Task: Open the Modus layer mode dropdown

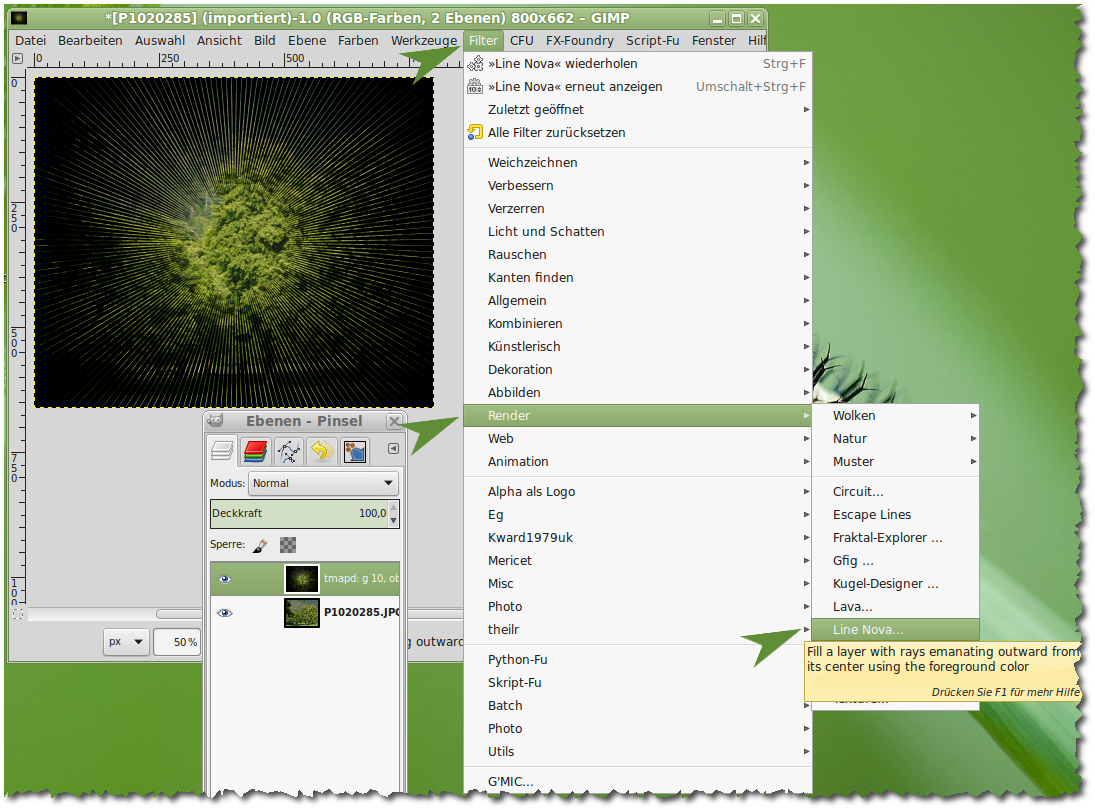Action: (x=322, y=483)
